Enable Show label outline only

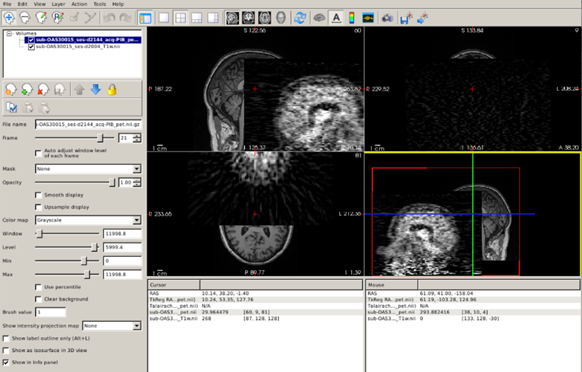click(6, 338)
